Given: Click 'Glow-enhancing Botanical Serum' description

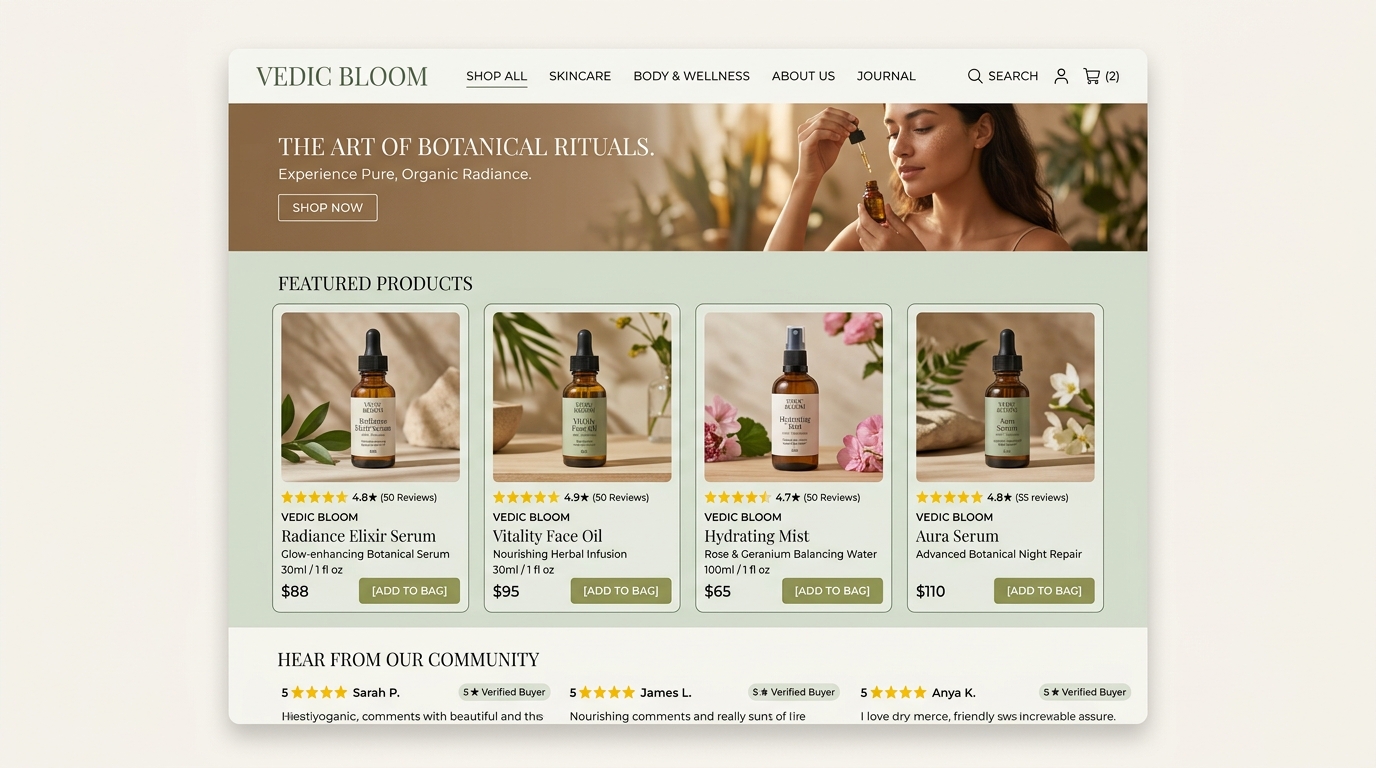Looking at the screenshot, I should click(365, 554).
